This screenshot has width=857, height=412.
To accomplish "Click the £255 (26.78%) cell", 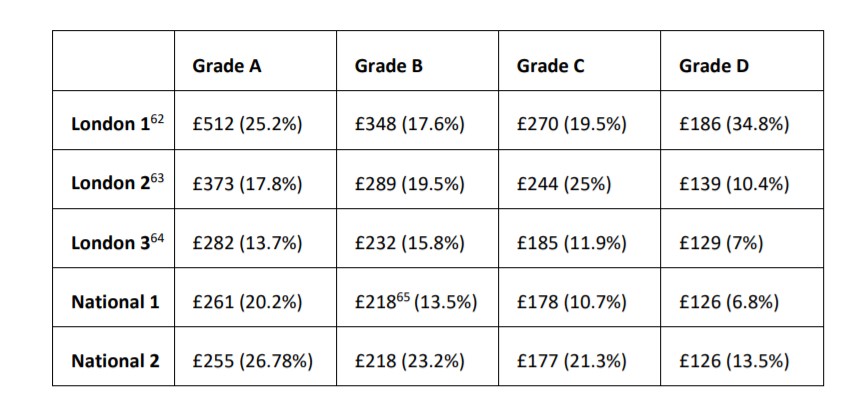I will 251,361.
